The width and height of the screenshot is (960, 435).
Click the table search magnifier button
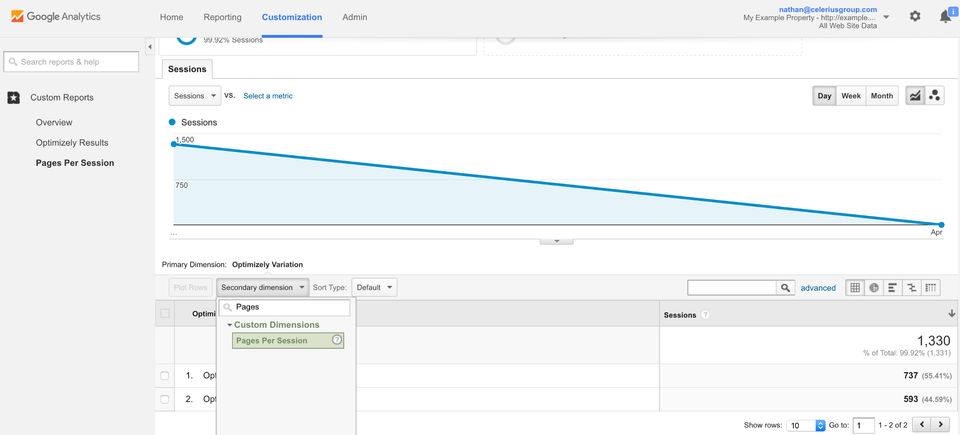pyautogui.click(x=786, y=288)
